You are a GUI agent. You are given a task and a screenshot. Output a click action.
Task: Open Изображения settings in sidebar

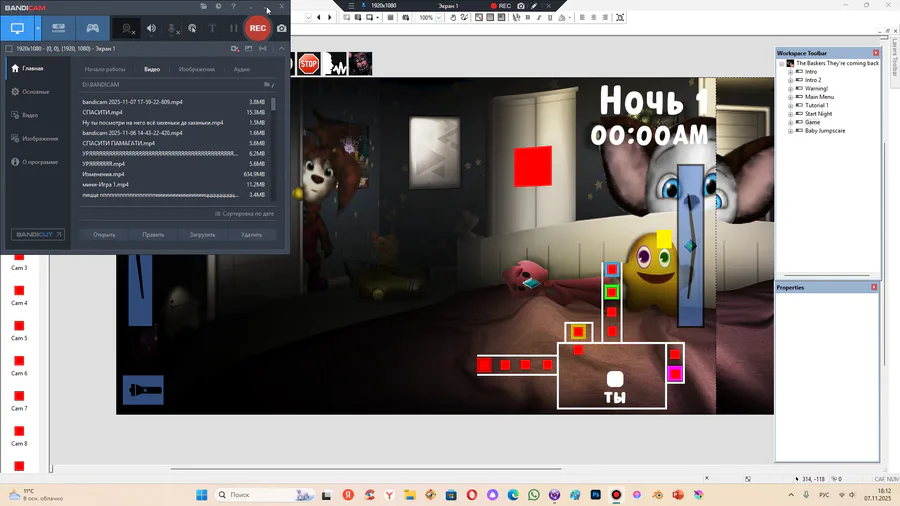[x=35, y=139]
